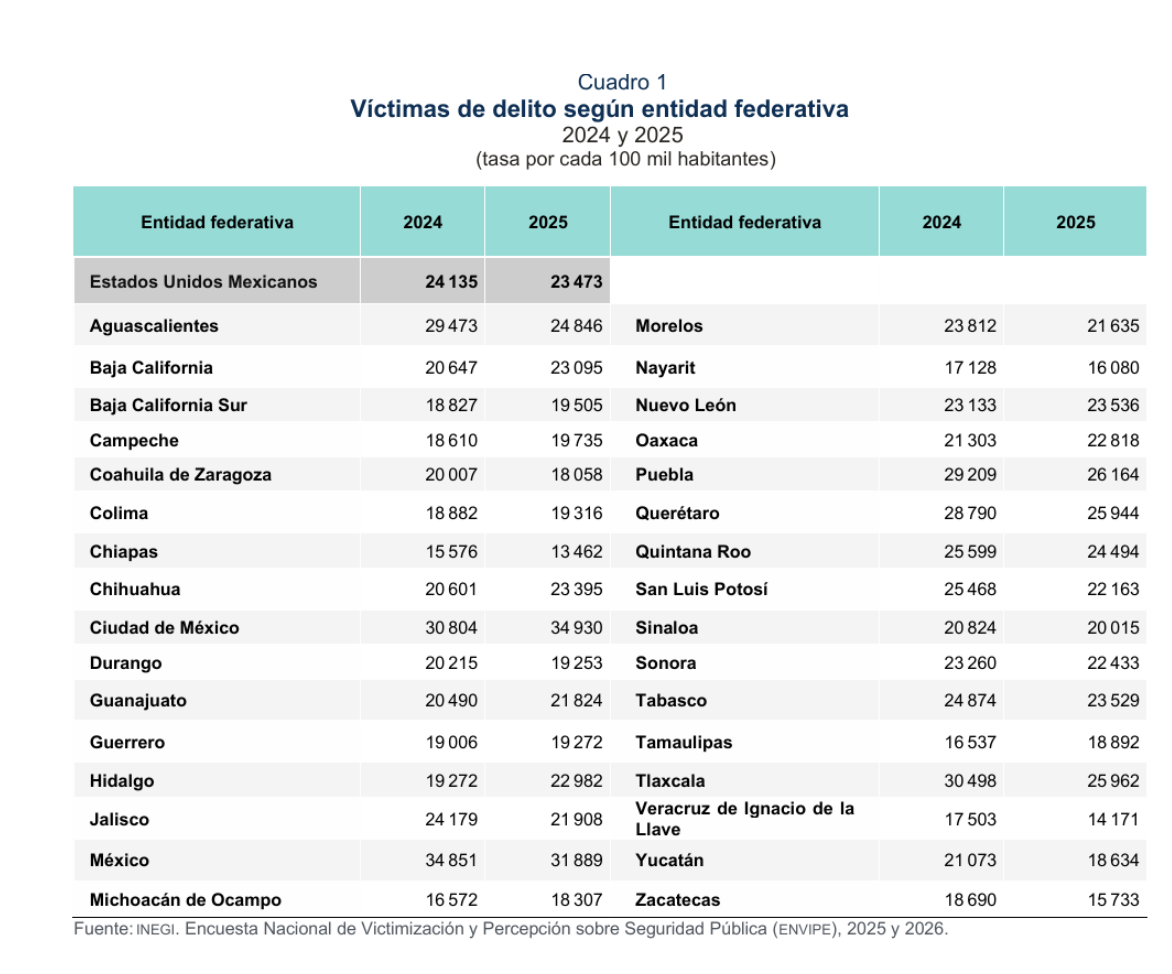
Task: Click the Fuente INEGI footnote text
Action: [x=511, y=929]
